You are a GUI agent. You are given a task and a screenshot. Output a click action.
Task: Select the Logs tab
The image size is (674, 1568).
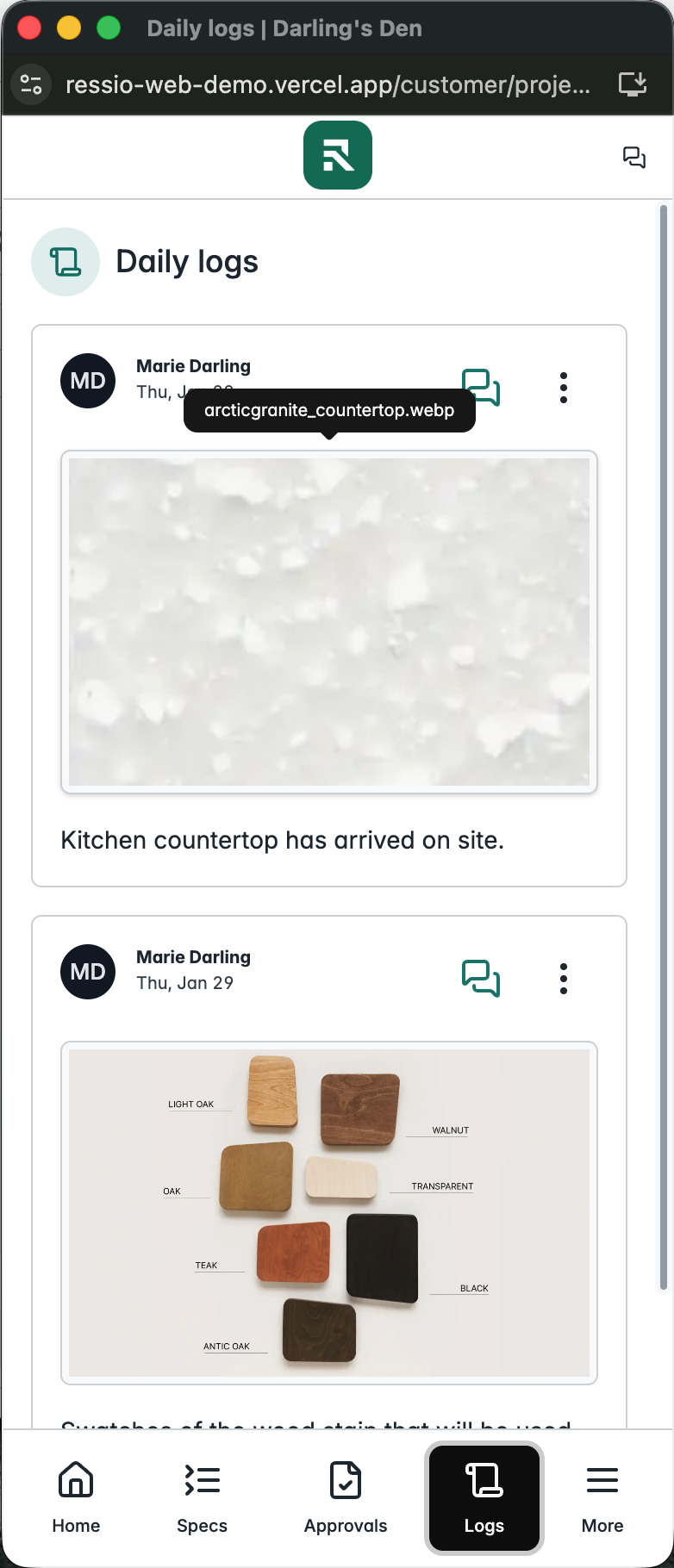click(x=484, y=1497)
